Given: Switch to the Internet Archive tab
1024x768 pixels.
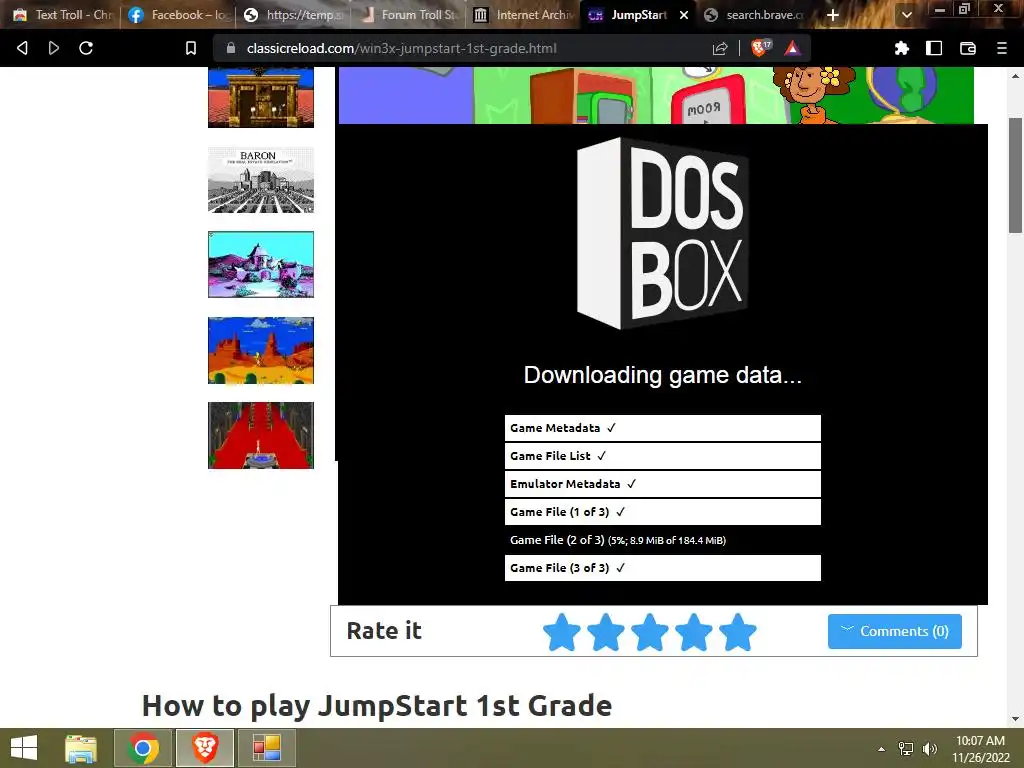Looking at the screenshot, I should 524,14.
